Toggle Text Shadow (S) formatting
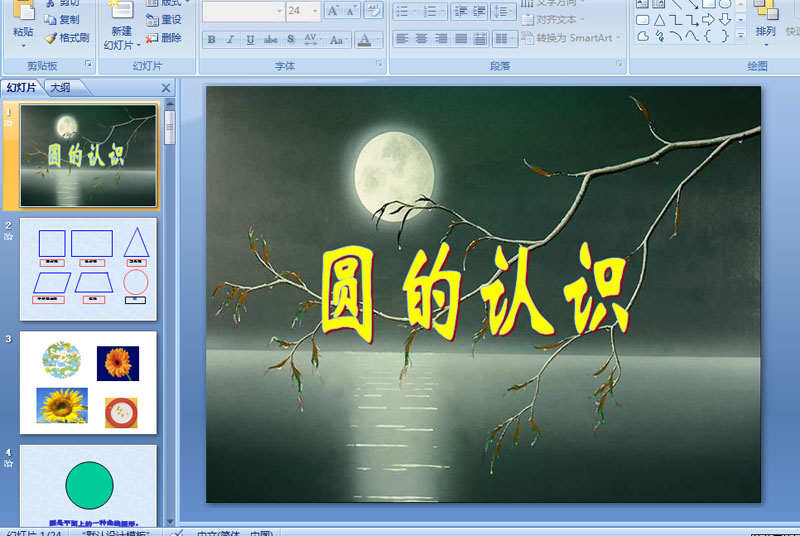 tap(290, 39)
